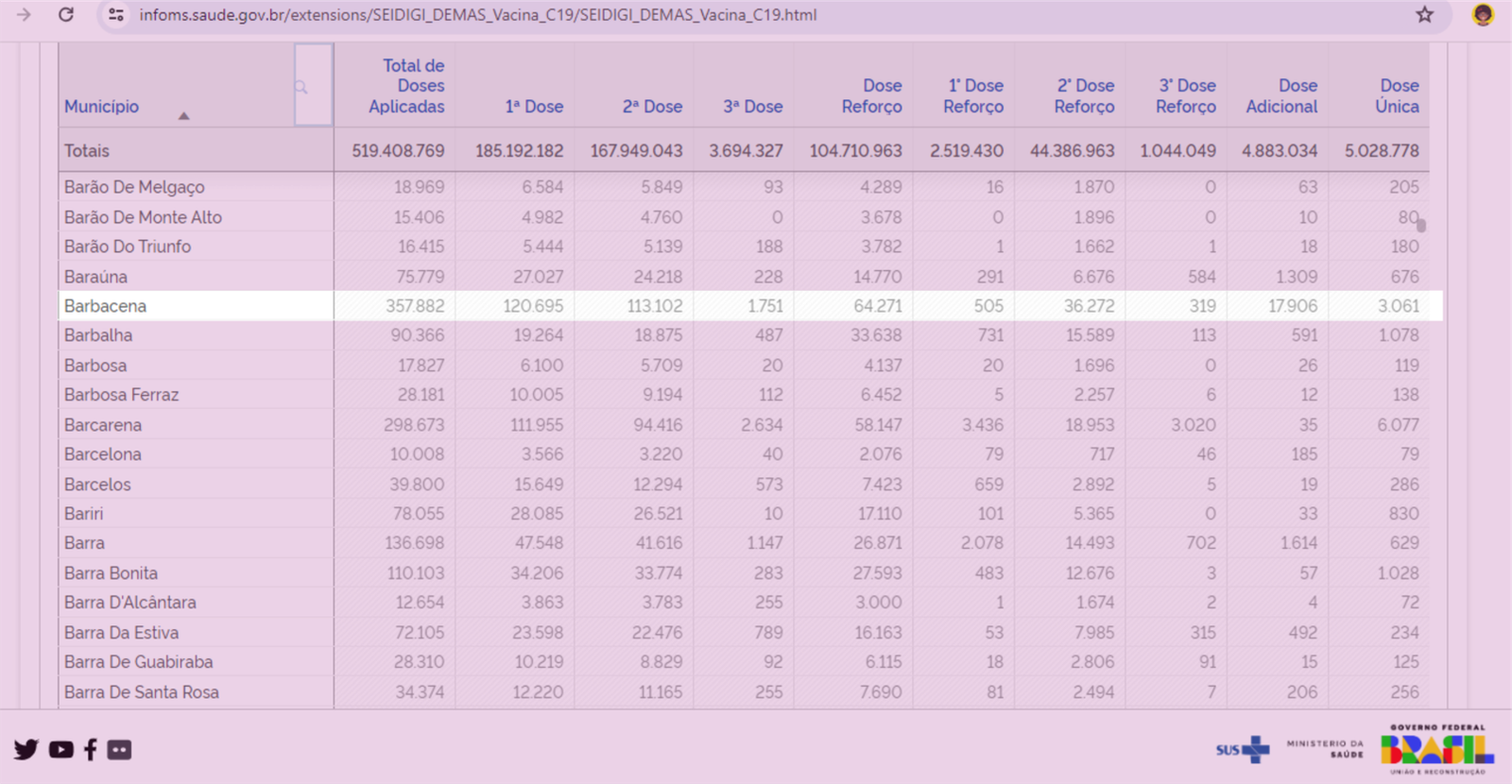Open the Flickr icon in footer
1512x784 pixels.
(x=119, y=749)
